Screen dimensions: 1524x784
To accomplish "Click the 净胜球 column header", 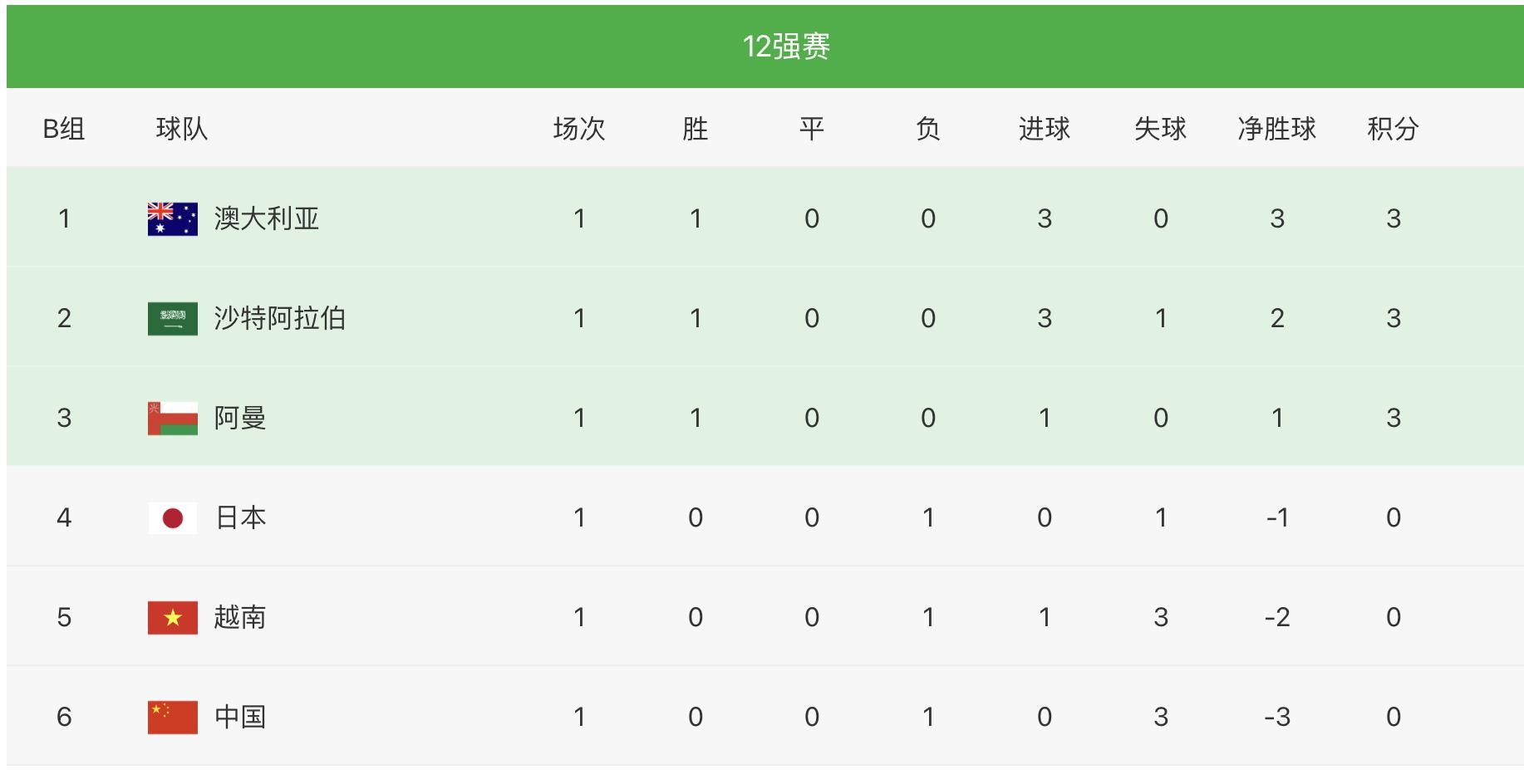I will (x=1276, y=129).
